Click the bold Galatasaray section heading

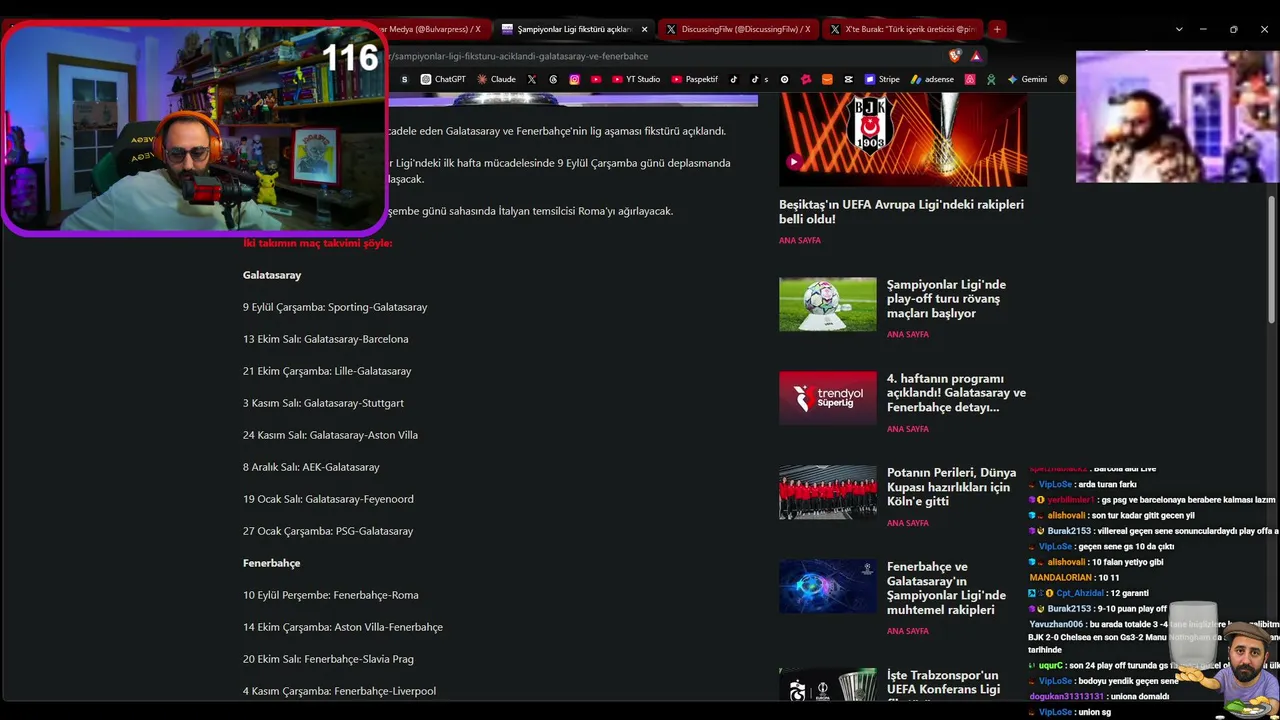point(272,275)
